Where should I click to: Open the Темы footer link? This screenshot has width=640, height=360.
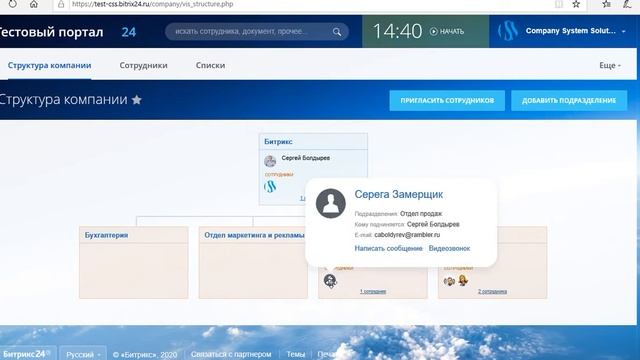(296, 354)
